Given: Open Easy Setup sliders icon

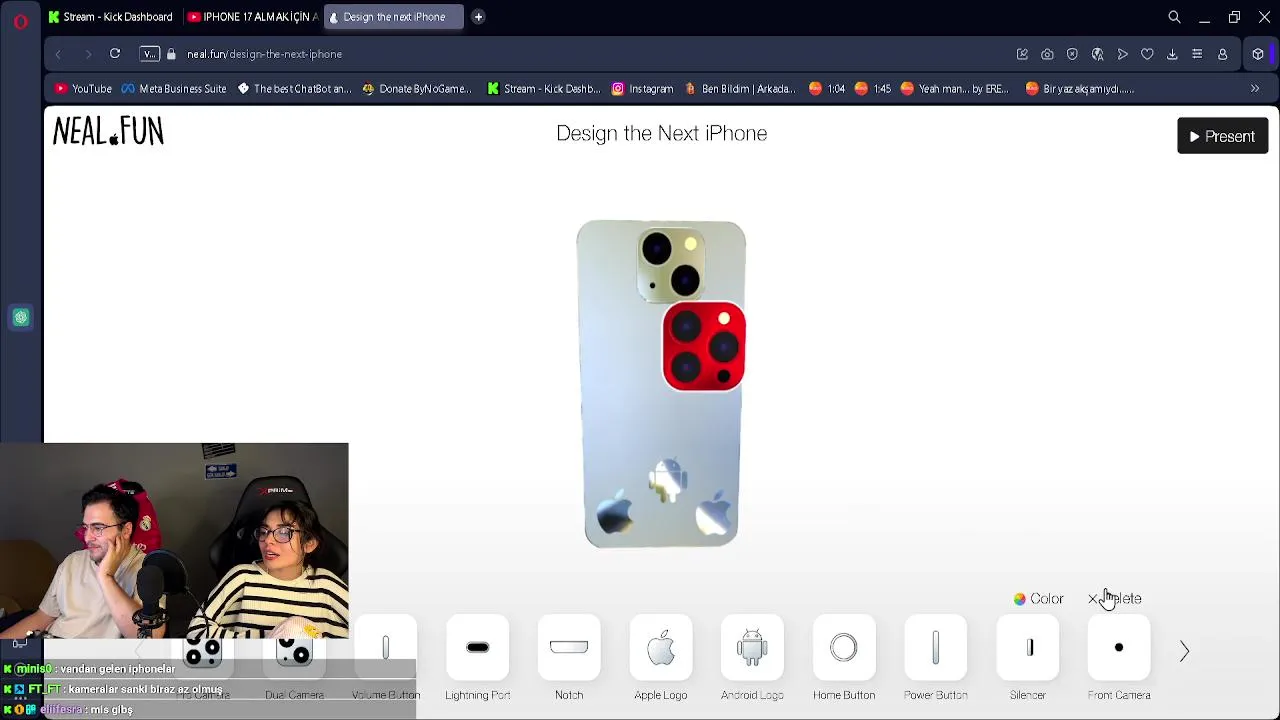Looking at the screenshot, I should point(1197,54).
